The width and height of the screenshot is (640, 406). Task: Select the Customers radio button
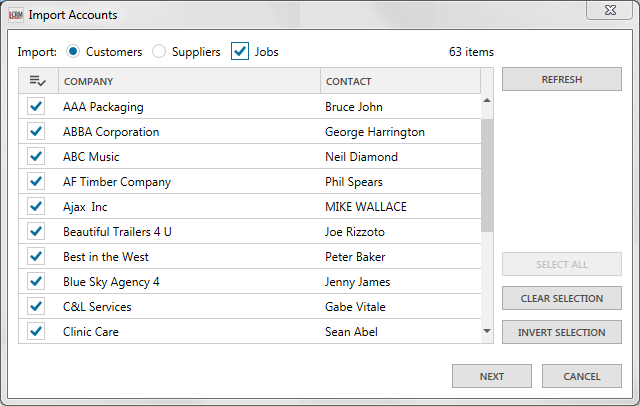74,51
